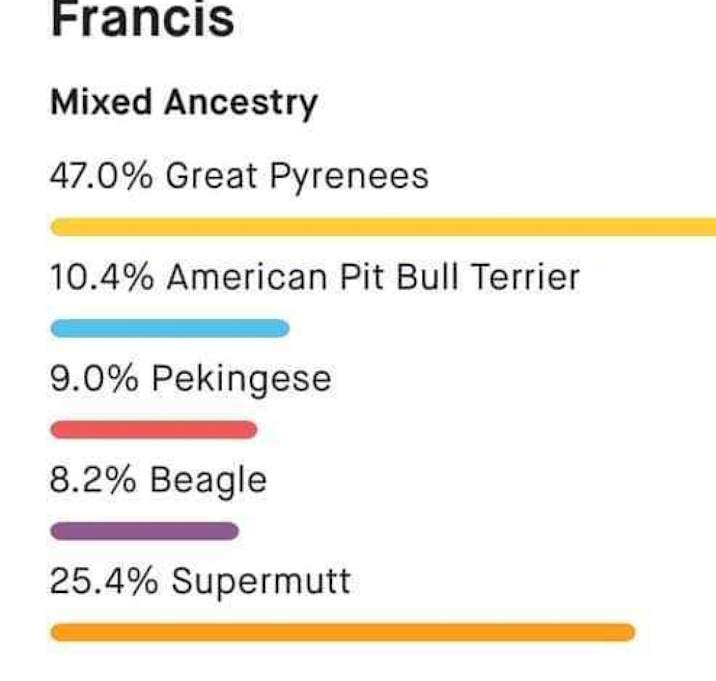Click the 10.4% percentage value
The height and width of the screenshot is (681, 716).
click(x=102, y=277)
